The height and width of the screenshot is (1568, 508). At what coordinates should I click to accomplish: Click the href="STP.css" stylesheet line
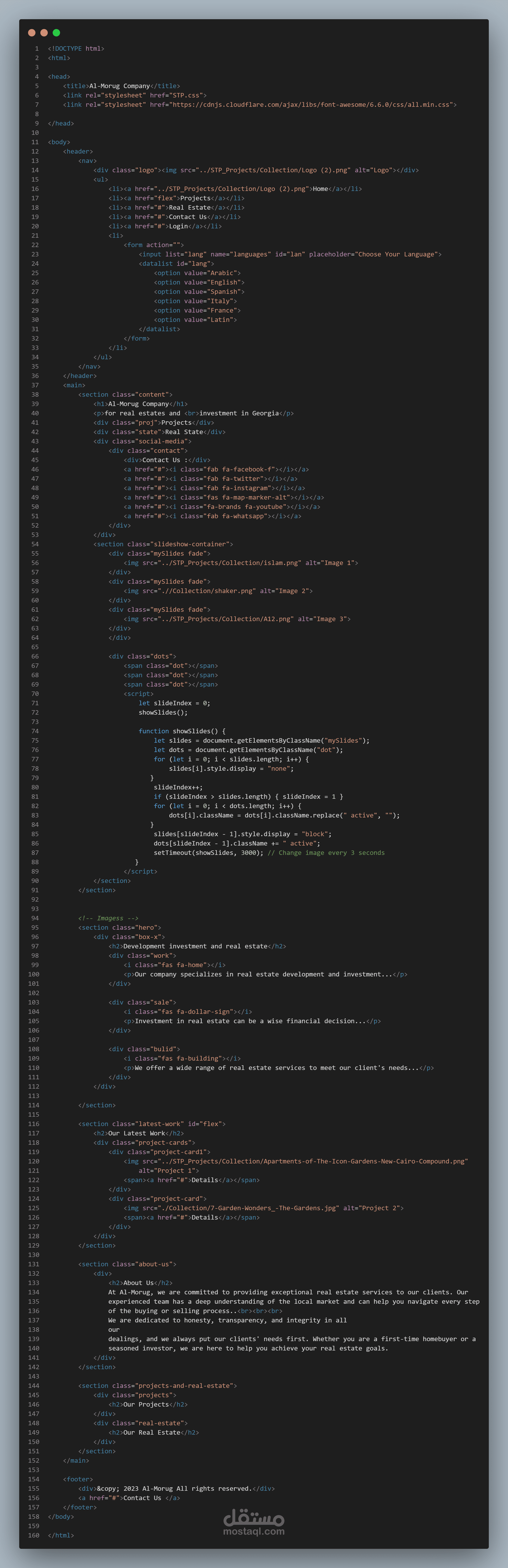(x=135, y=95)
